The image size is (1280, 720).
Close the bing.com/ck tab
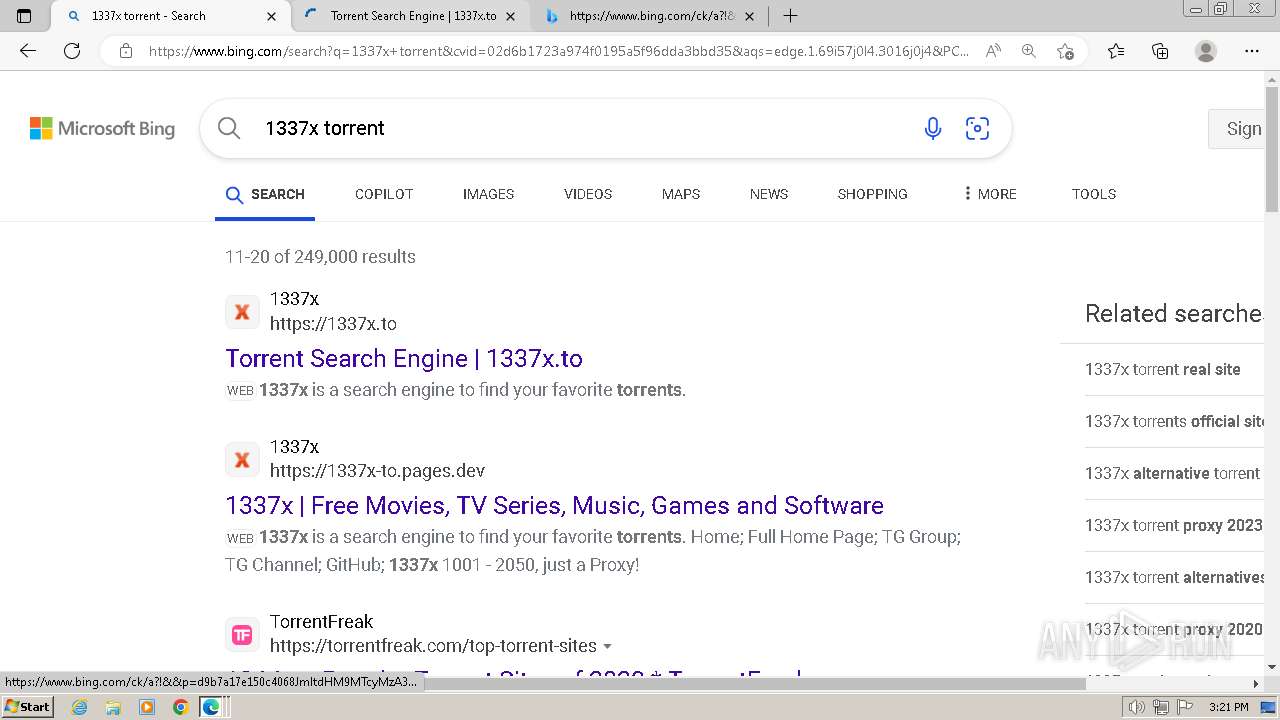[750, 16]
